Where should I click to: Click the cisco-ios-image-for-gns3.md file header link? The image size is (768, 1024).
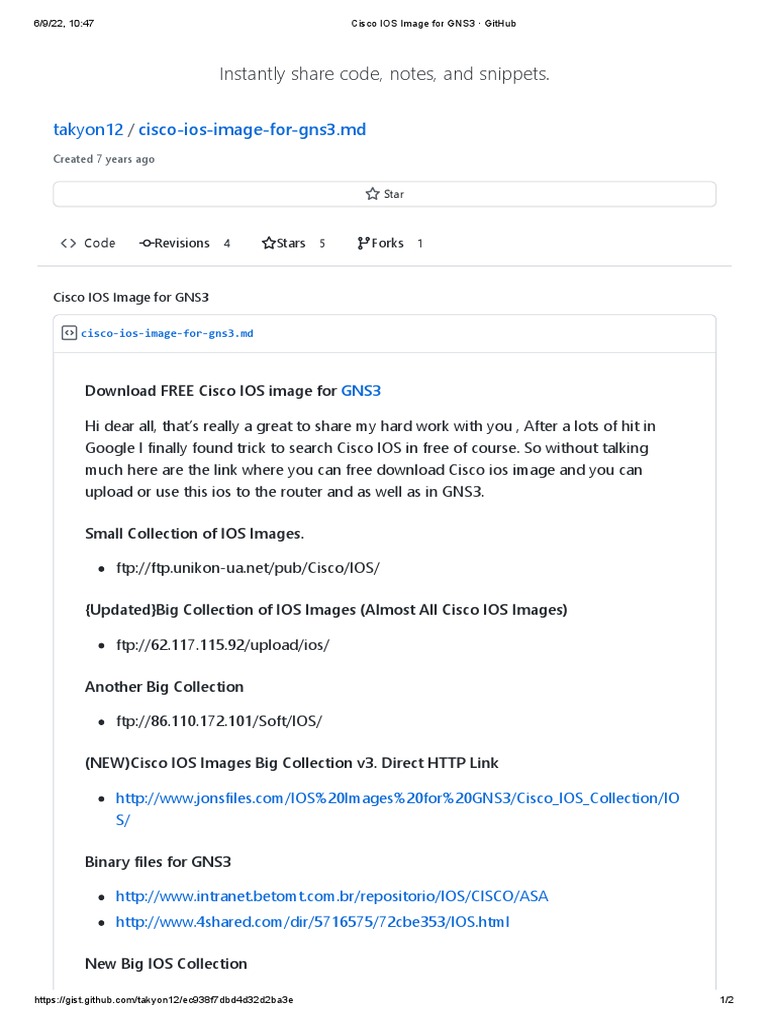click(167, 333)
